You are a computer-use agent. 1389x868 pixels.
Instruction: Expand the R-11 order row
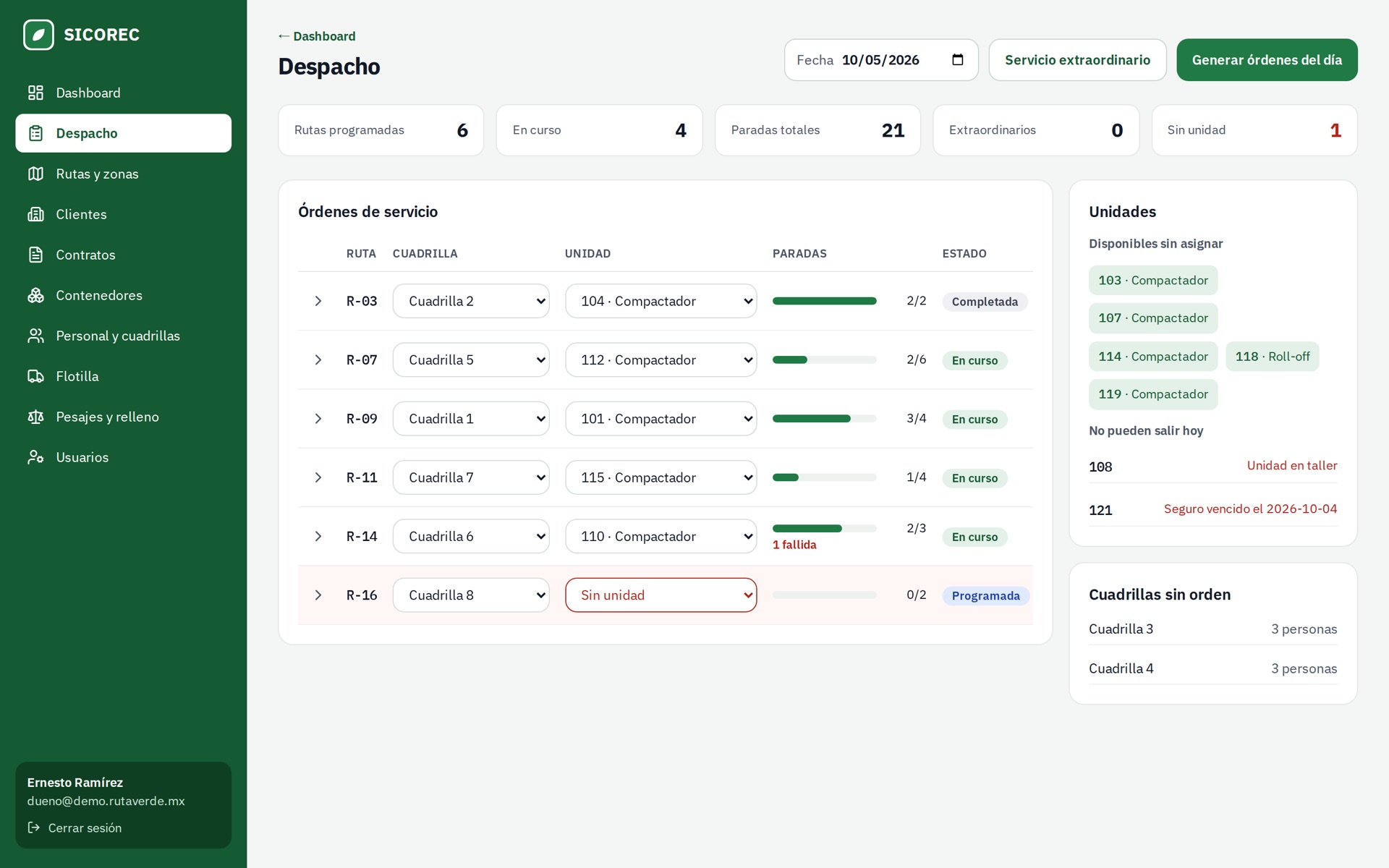click(x=318, y=477)
